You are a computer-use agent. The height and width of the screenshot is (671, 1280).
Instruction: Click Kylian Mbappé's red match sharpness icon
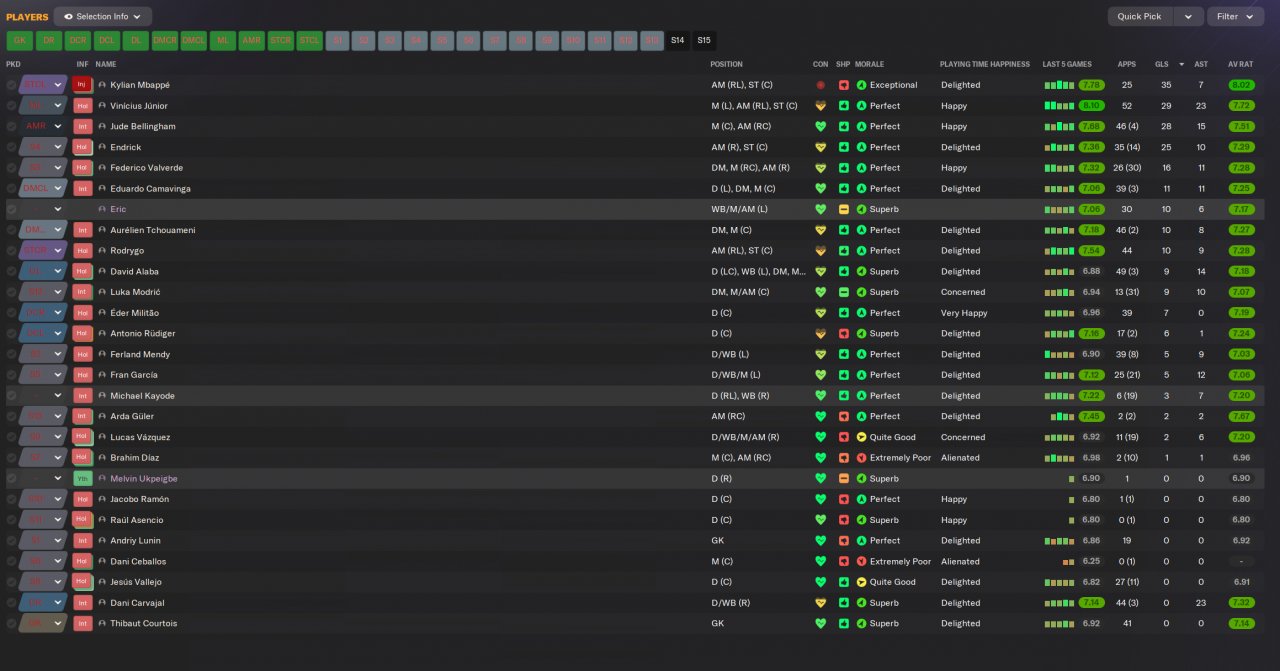[x=843, y=85]
